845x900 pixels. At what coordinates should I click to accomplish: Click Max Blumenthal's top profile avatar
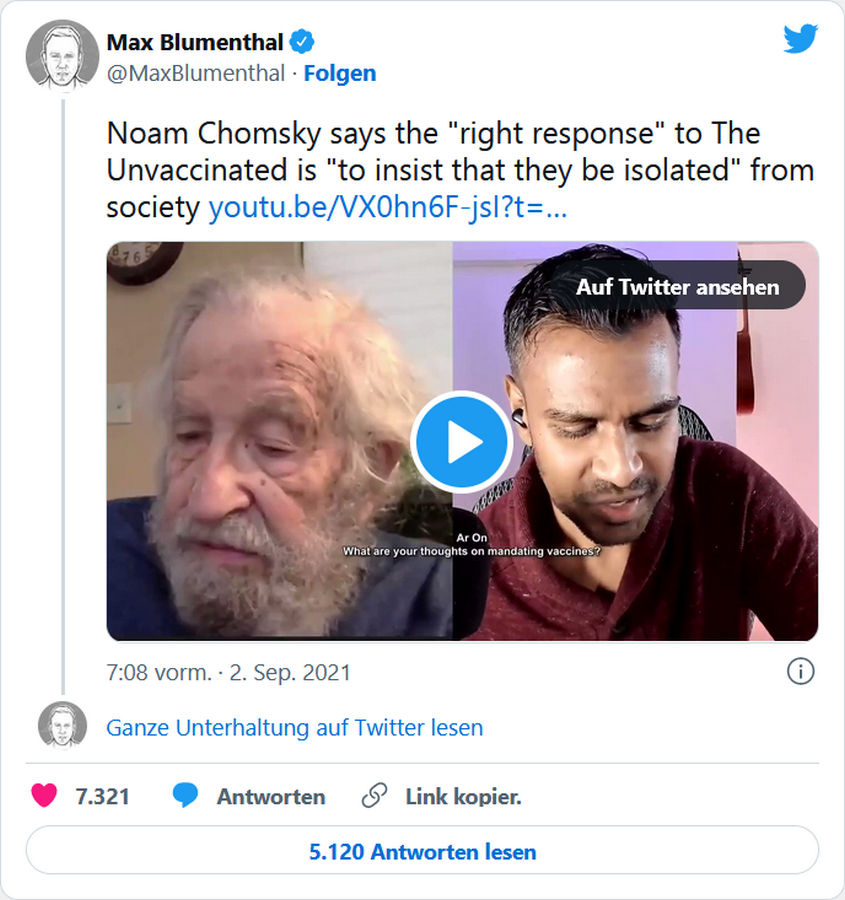click(x=62, y=56)
